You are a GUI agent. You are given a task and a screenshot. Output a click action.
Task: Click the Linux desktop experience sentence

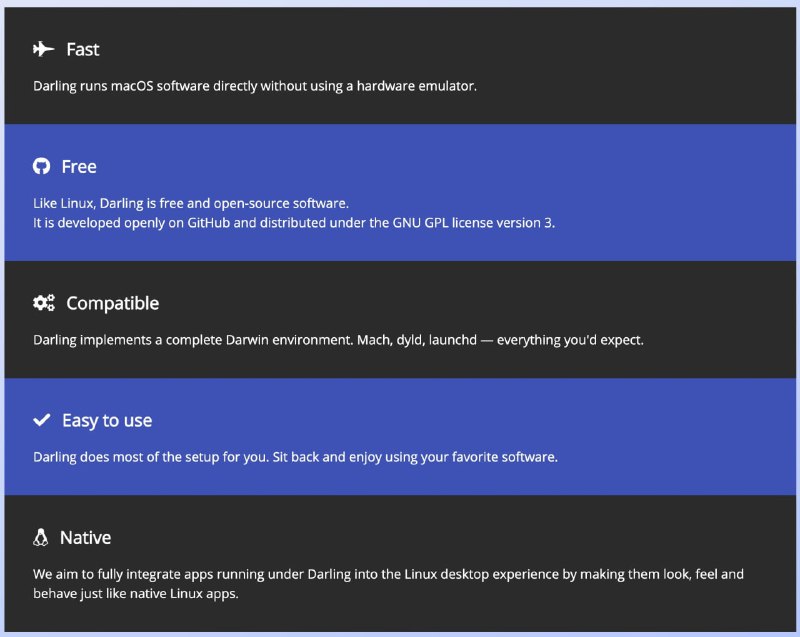click(x=388, y=574)
